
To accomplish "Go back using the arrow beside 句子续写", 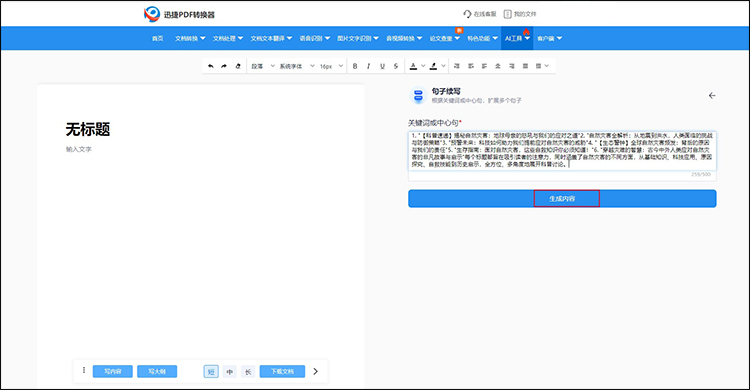I will click(712, 96).
